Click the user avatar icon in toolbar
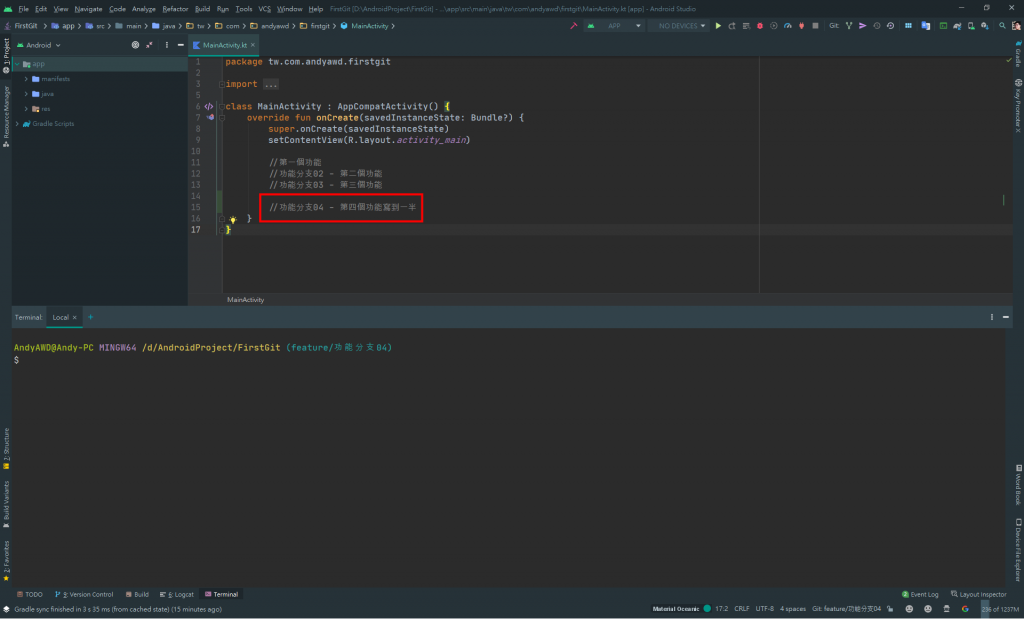Screen dimensions: 1024x619 coord(1016,26)
